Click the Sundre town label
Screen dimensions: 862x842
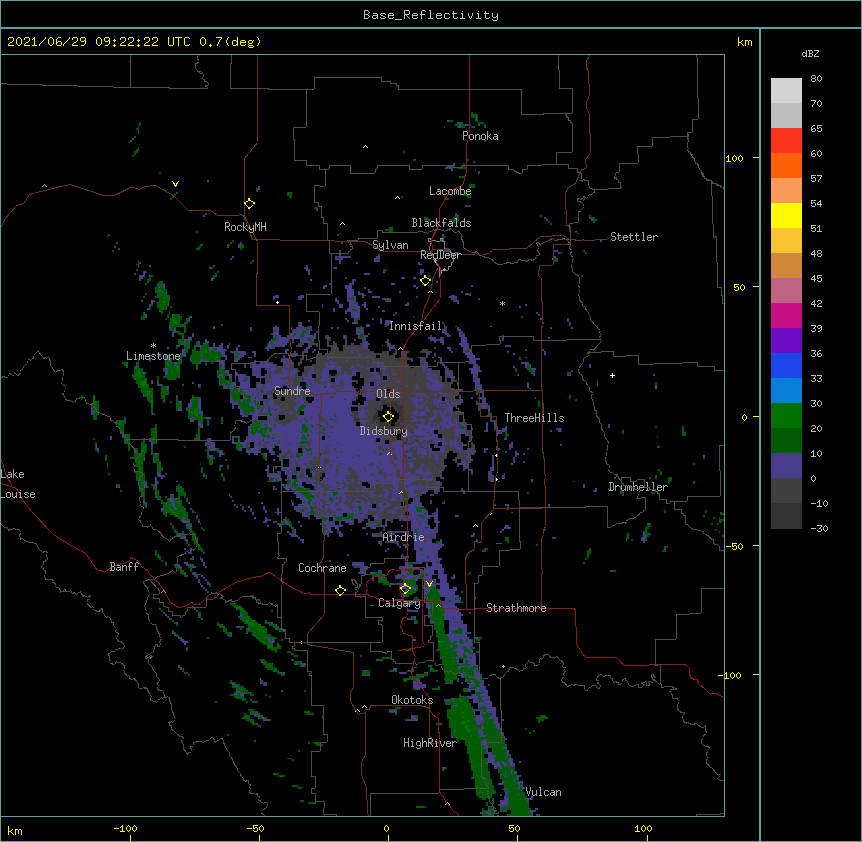292,391
